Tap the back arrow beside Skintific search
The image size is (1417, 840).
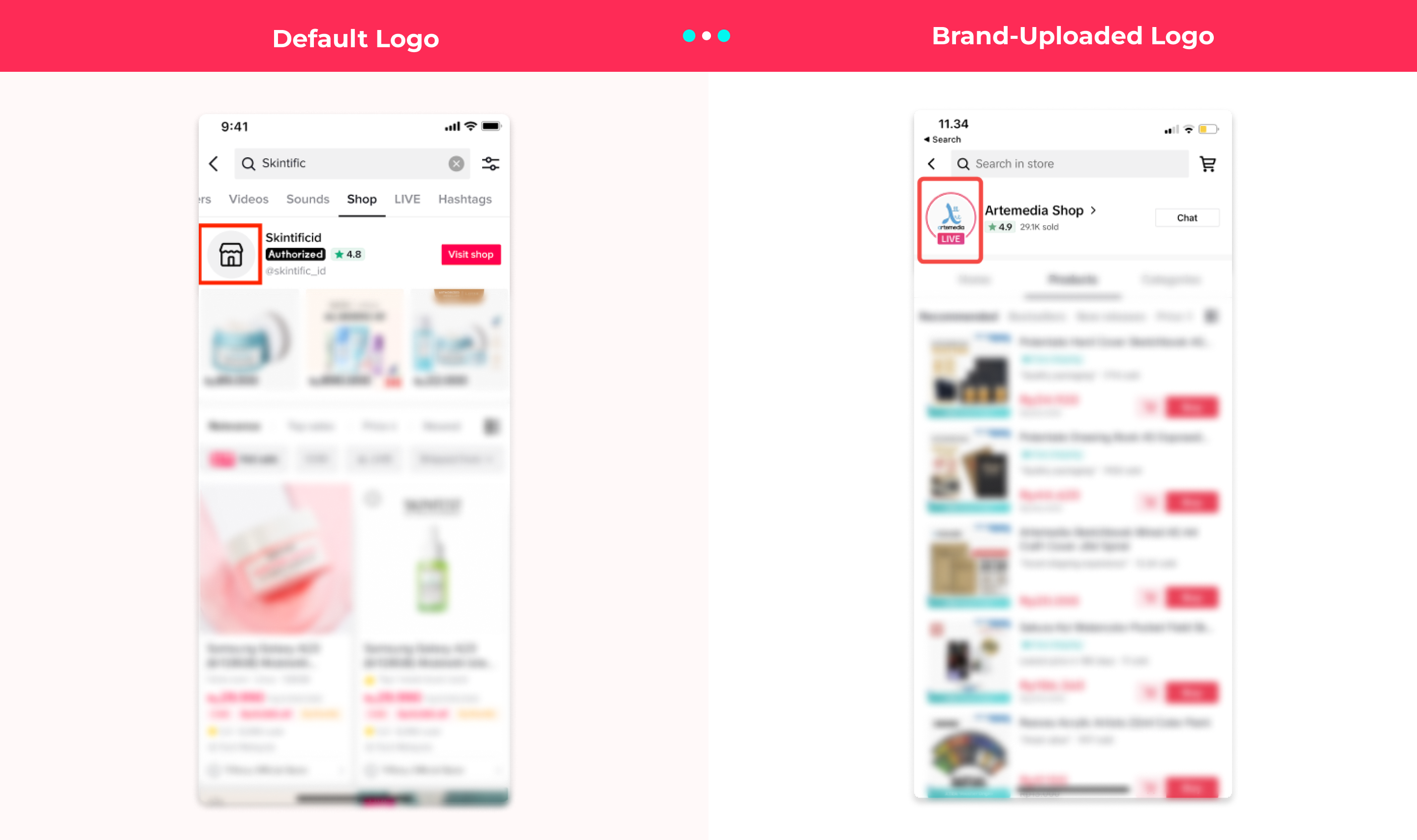(214, 164)
